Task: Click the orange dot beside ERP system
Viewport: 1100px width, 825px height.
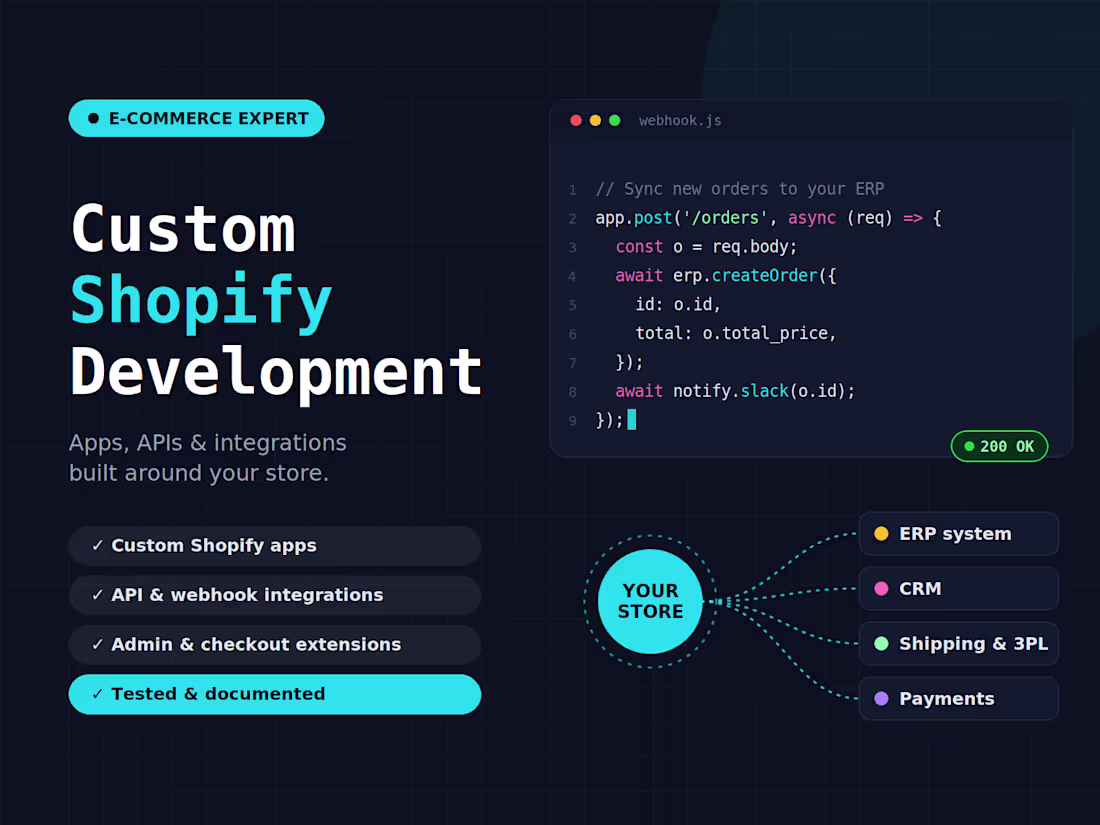Action: click(881, 533)
